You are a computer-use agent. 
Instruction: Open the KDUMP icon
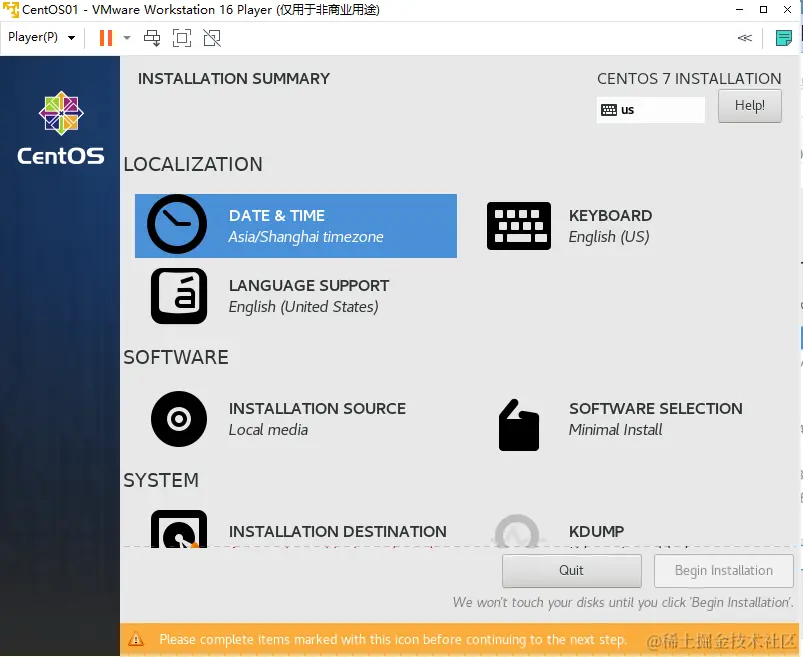click(x=517, y=531)
